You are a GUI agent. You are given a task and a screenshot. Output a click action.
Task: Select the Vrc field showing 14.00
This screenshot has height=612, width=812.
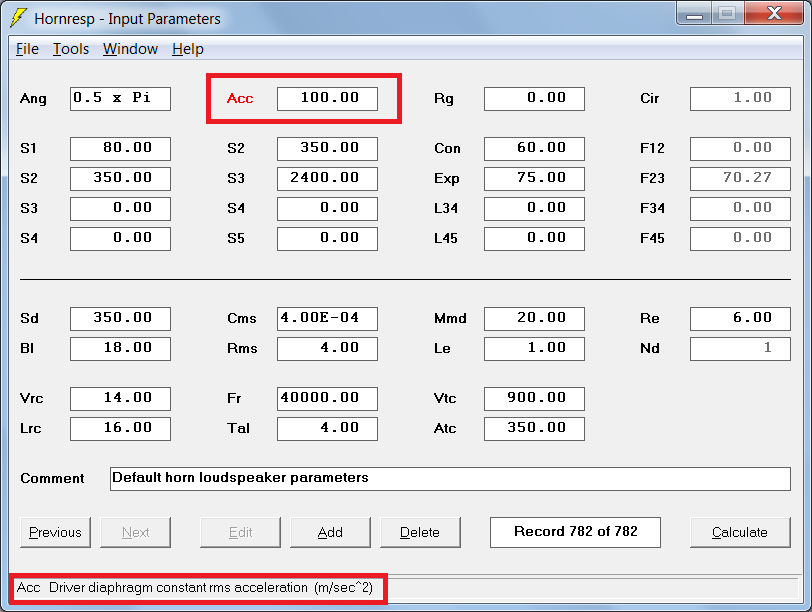pos(121,399)
